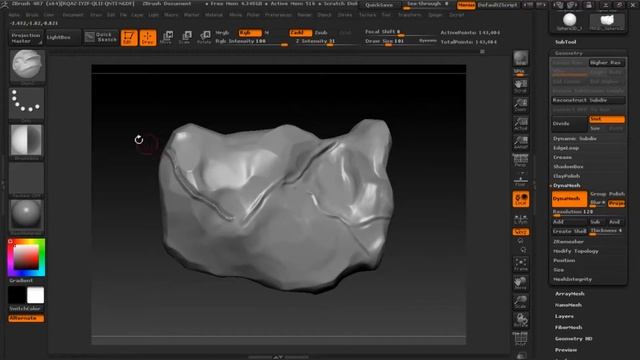Expand the Crease subsection
640x360 pixels.
(x=562, y=158)
